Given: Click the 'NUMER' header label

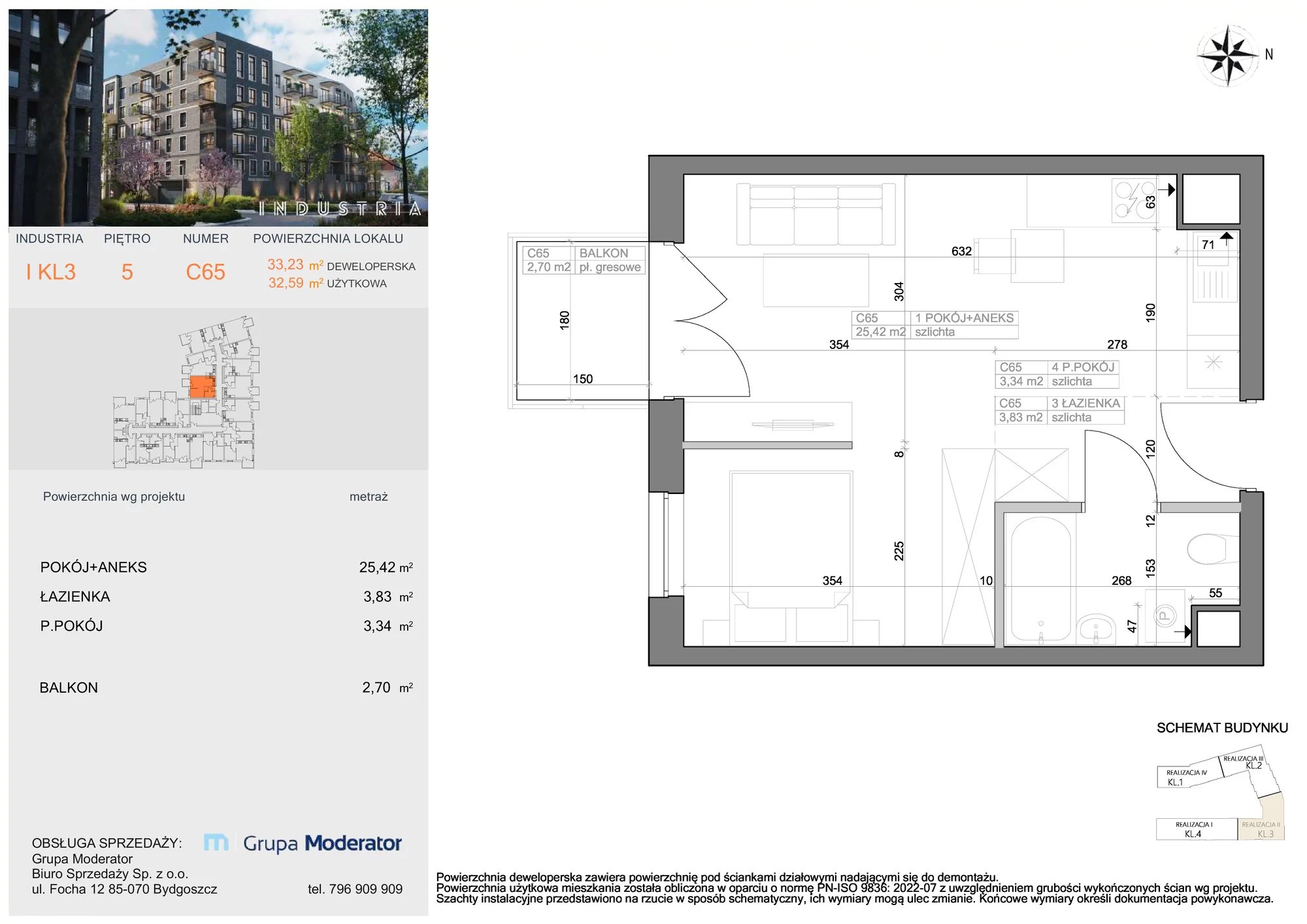Looking at the screenshot, I should click(x=206, y=239).
